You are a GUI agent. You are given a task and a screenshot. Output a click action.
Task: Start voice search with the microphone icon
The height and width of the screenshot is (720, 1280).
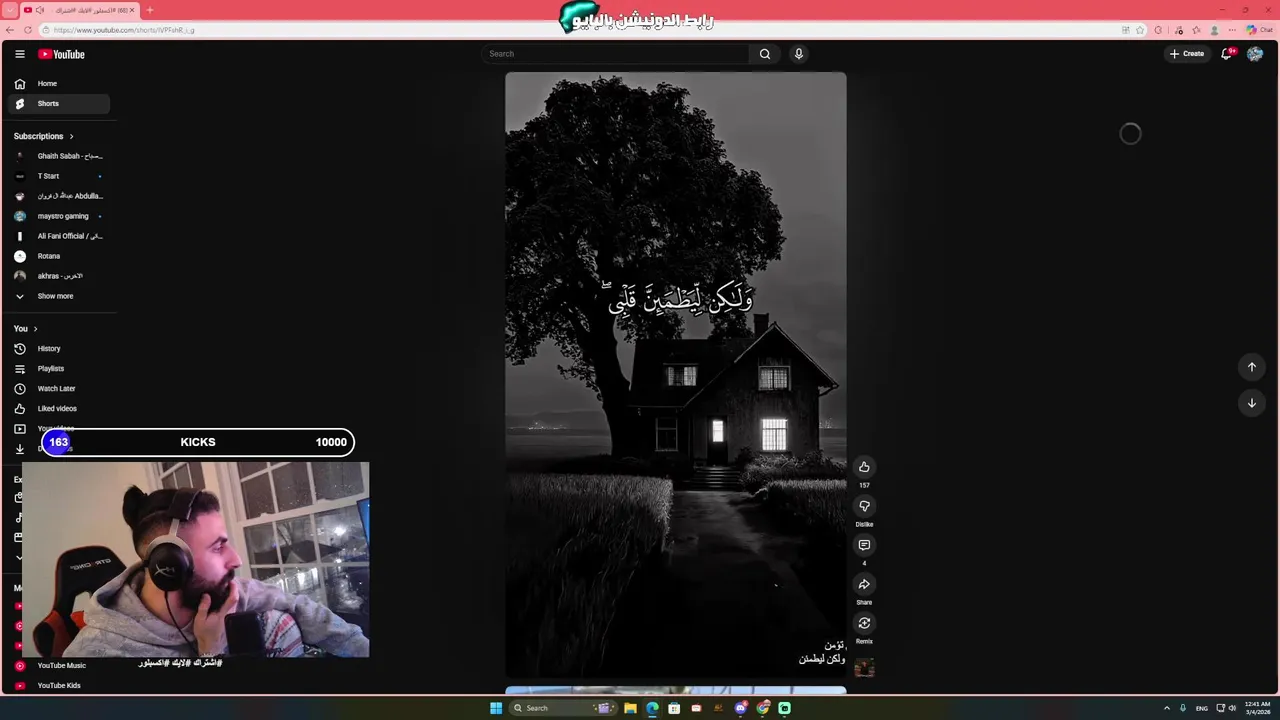coord(799,54)
